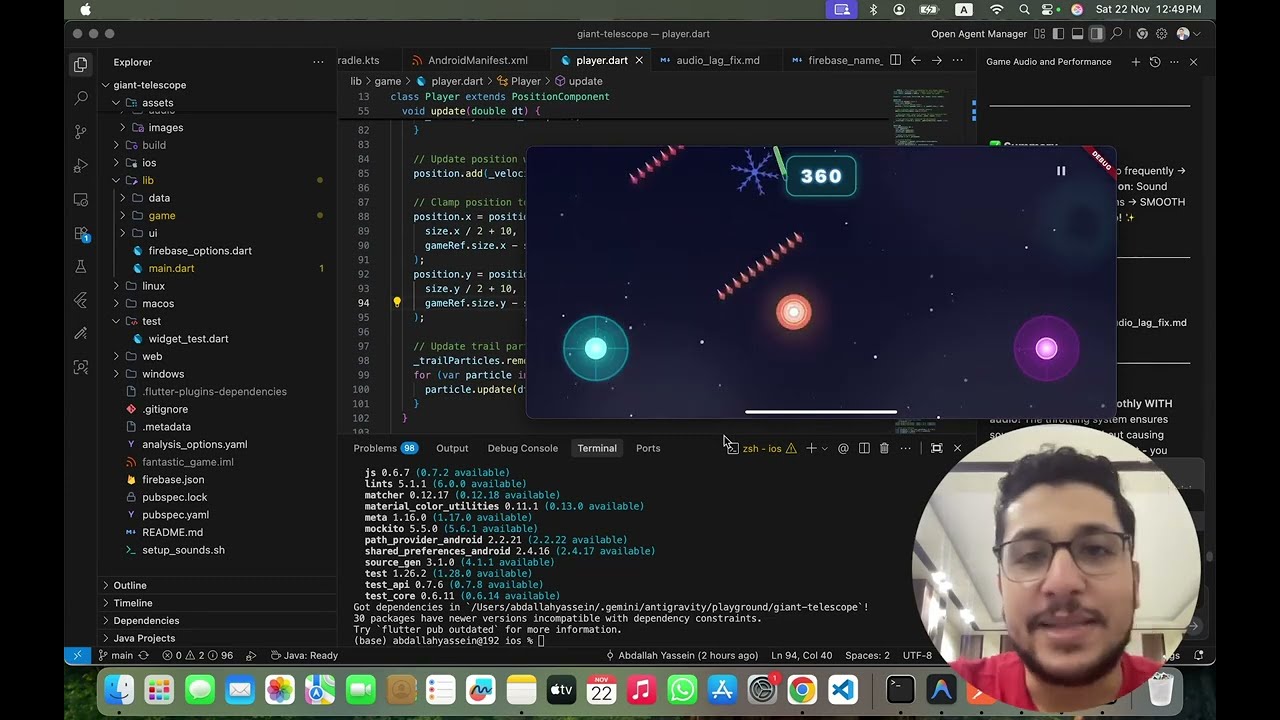Viewport: 1280px width, 720px height.
Task: Open the Flutter sidebar icon
Action: pyautogui.click(x=81, y=301)
